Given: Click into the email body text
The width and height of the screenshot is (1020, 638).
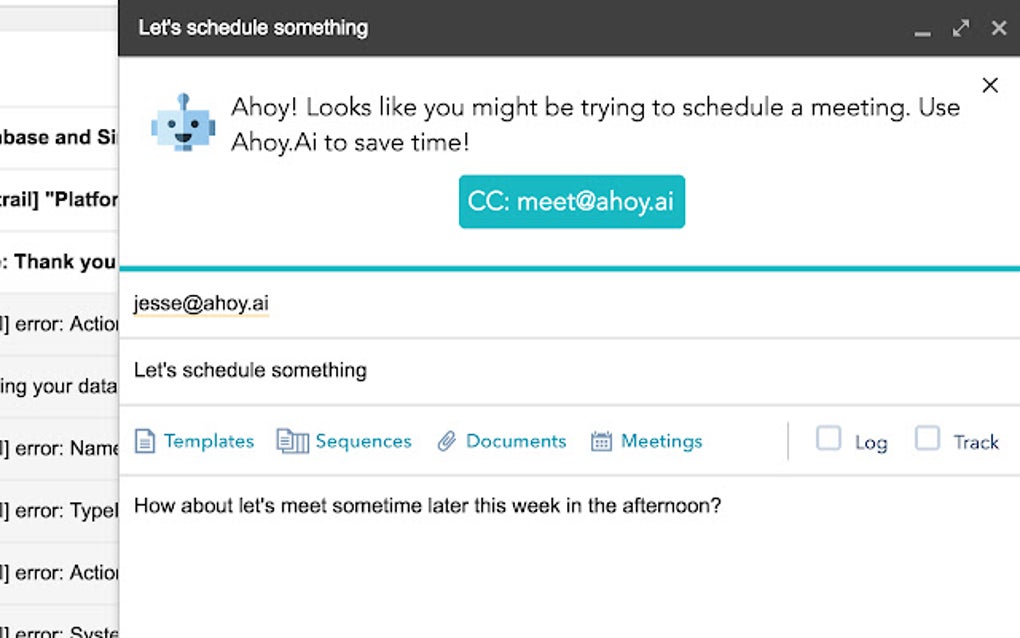Looking at the screenshot, I should 427,506.
